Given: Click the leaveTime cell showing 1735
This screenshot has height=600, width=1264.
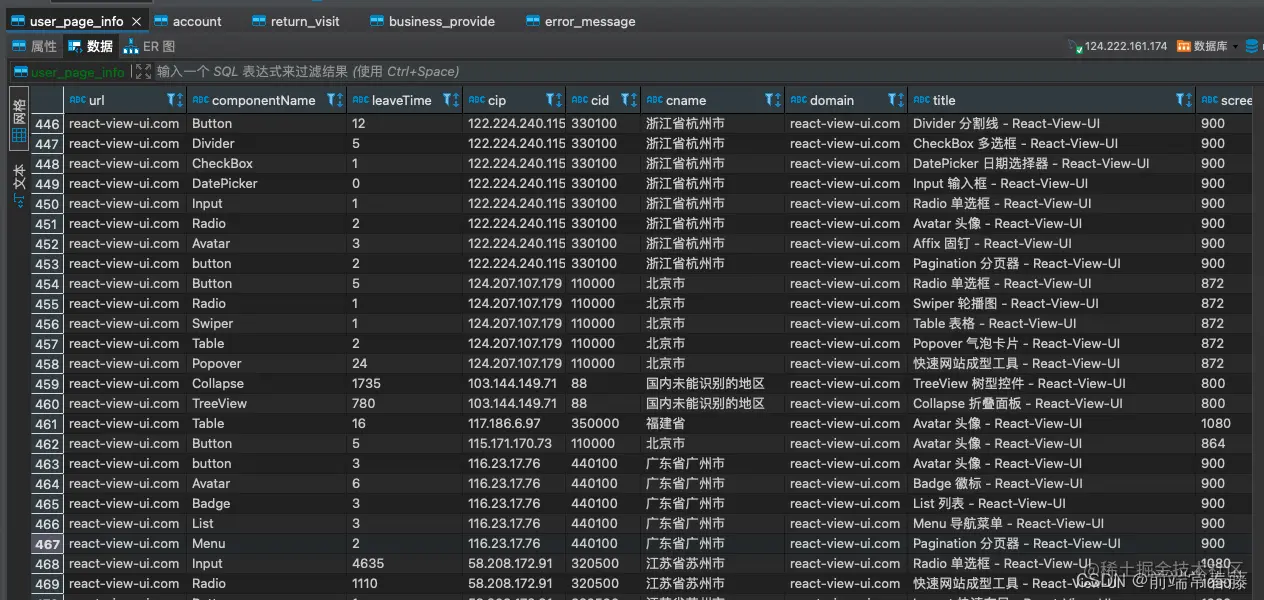Looking at the screenshot, I should (x=405, y=383).
